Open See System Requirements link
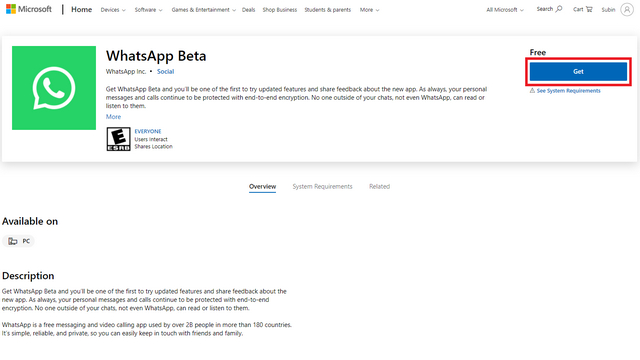This screenshot has height=360, width=640. [x=568, y=91]
